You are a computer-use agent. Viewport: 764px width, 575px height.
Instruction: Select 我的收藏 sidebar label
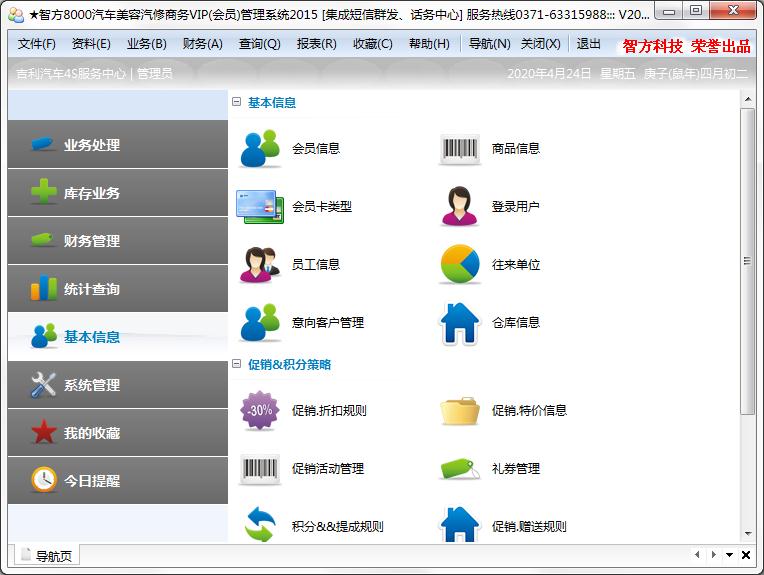(x=92, y=433)
